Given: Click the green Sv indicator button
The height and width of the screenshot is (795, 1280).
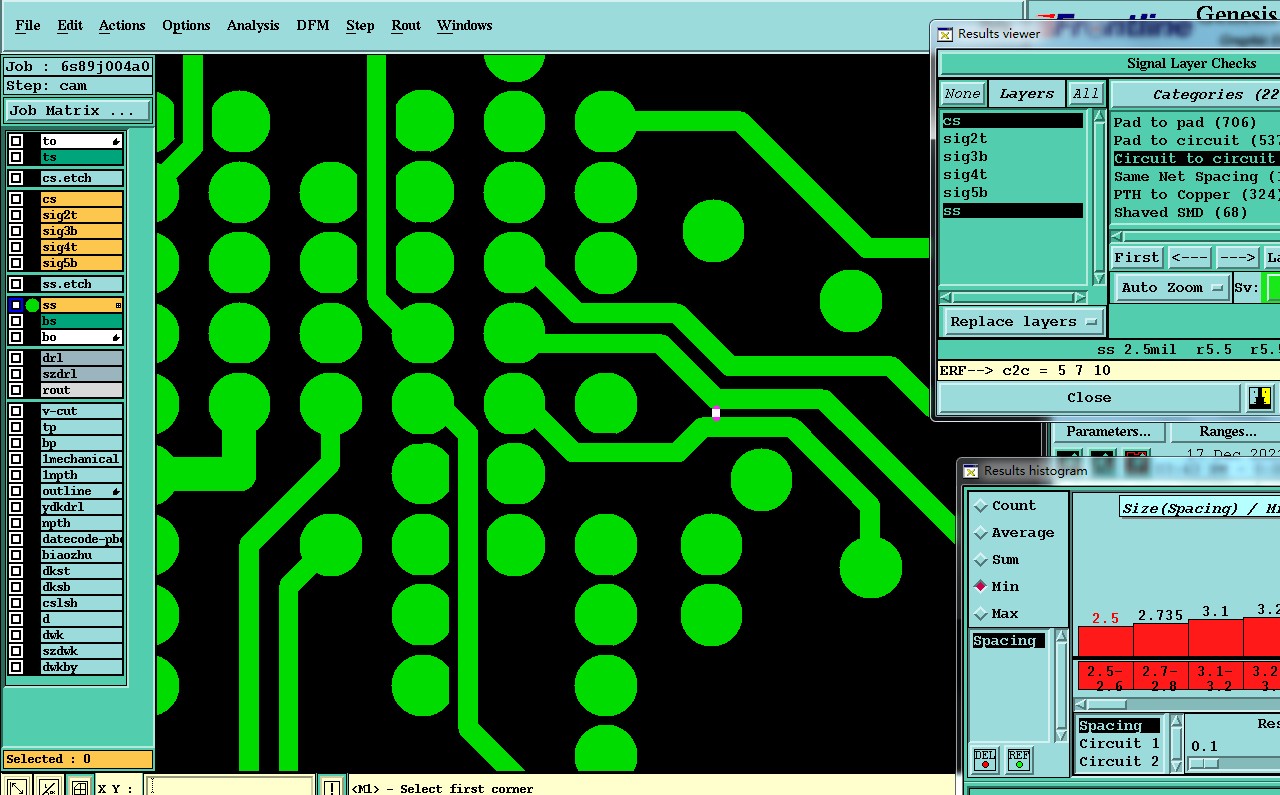Looking at the screenshot, I should coord(1272,287).
